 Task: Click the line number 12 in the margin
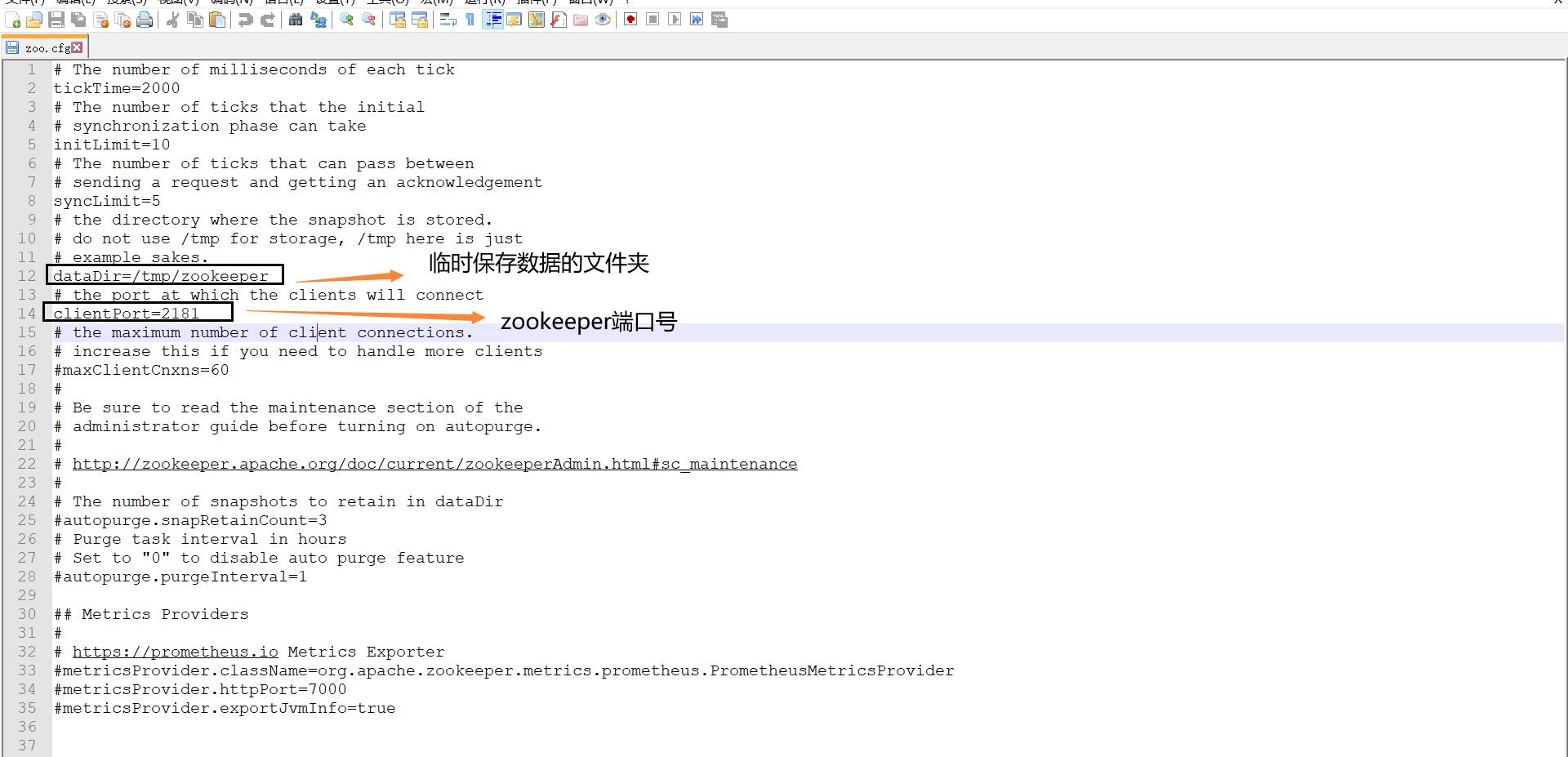click(x=27, y=276)
